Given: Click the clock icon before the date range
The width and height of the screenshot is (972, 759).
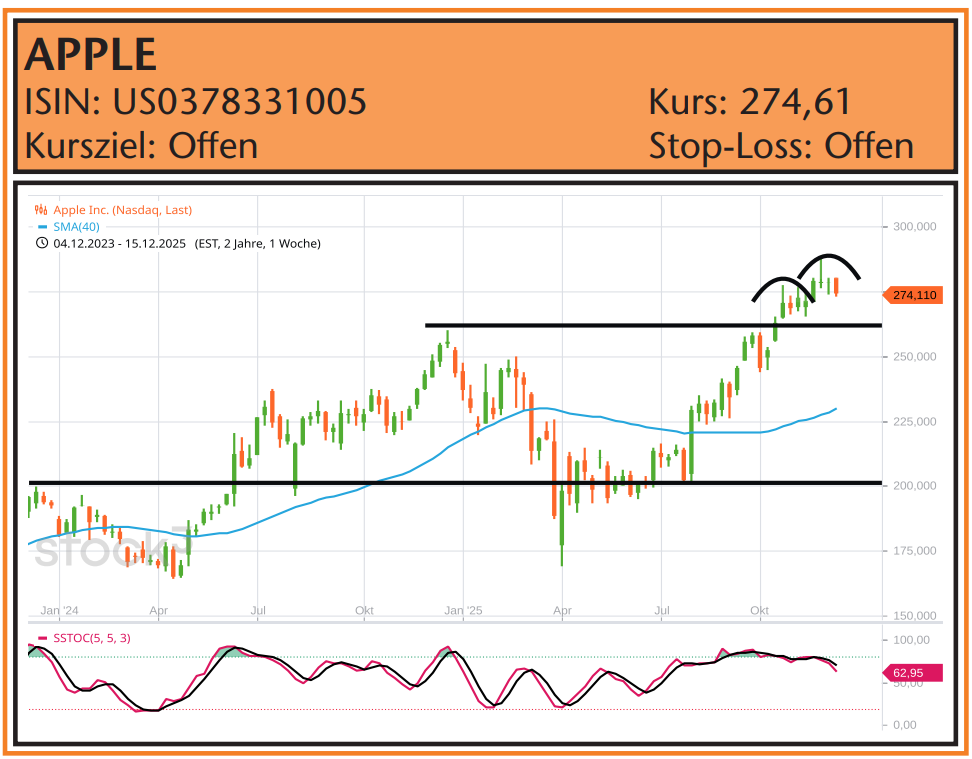Looking at the screenshot, I should (41, 243).
